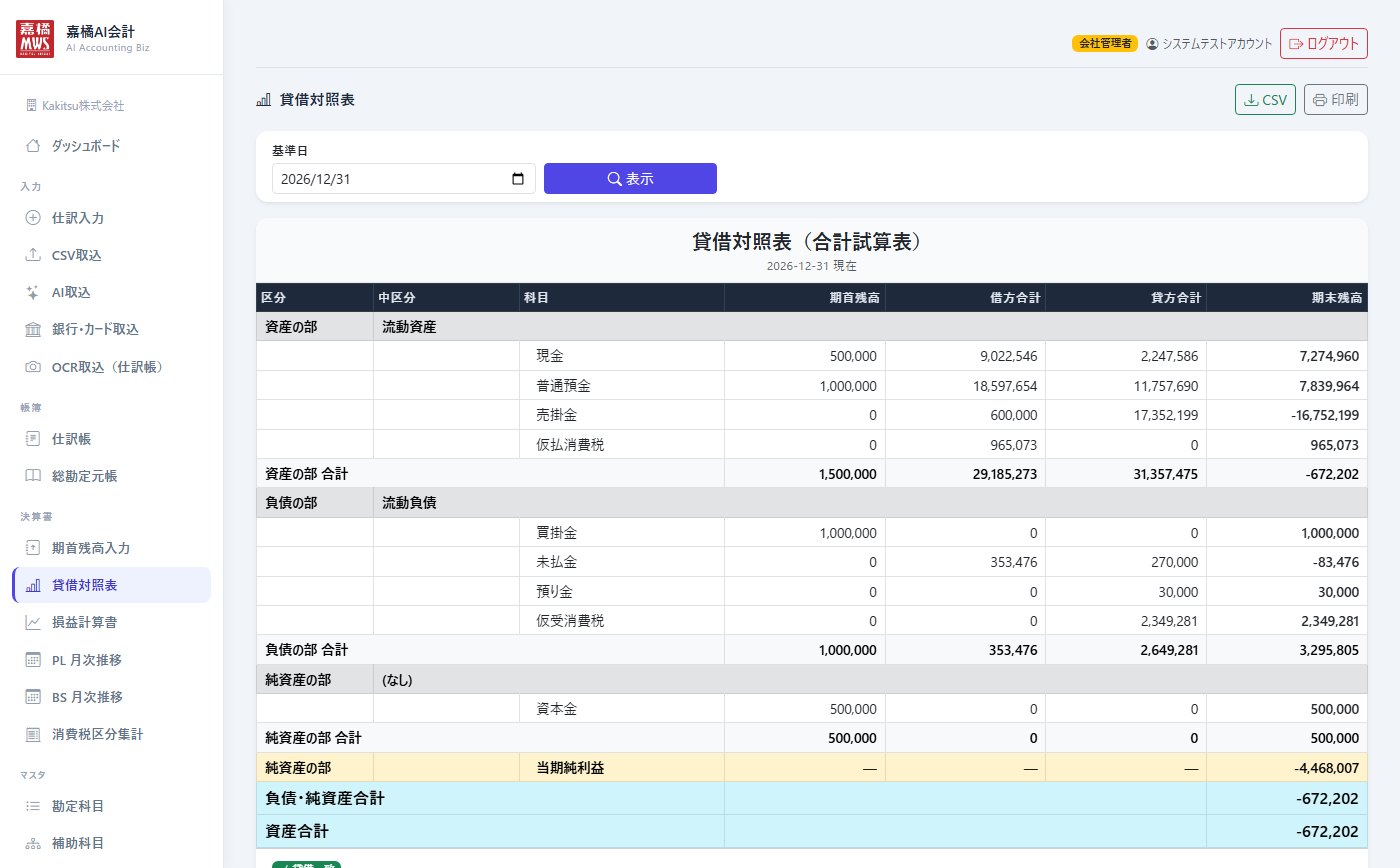
Task: Click the 仮払消費税 account name
Action: click(570, 445)
